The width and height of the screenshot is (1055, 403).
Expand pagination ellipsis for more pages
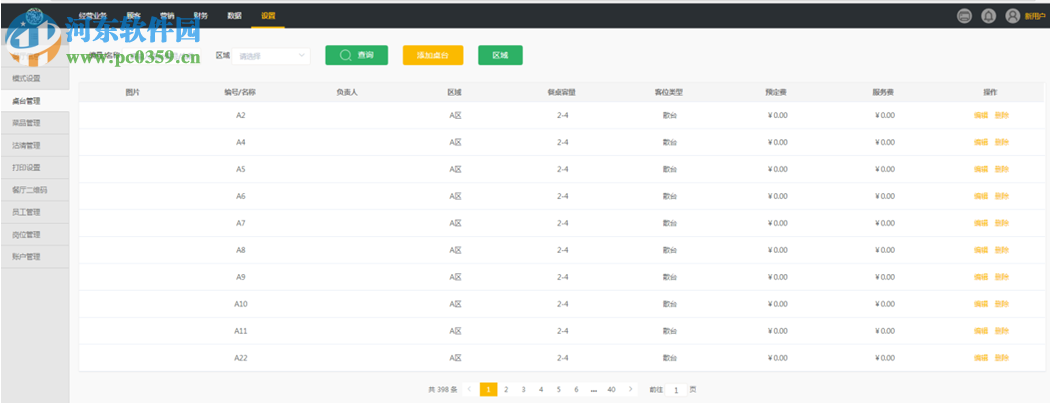(x=594, y=389)
